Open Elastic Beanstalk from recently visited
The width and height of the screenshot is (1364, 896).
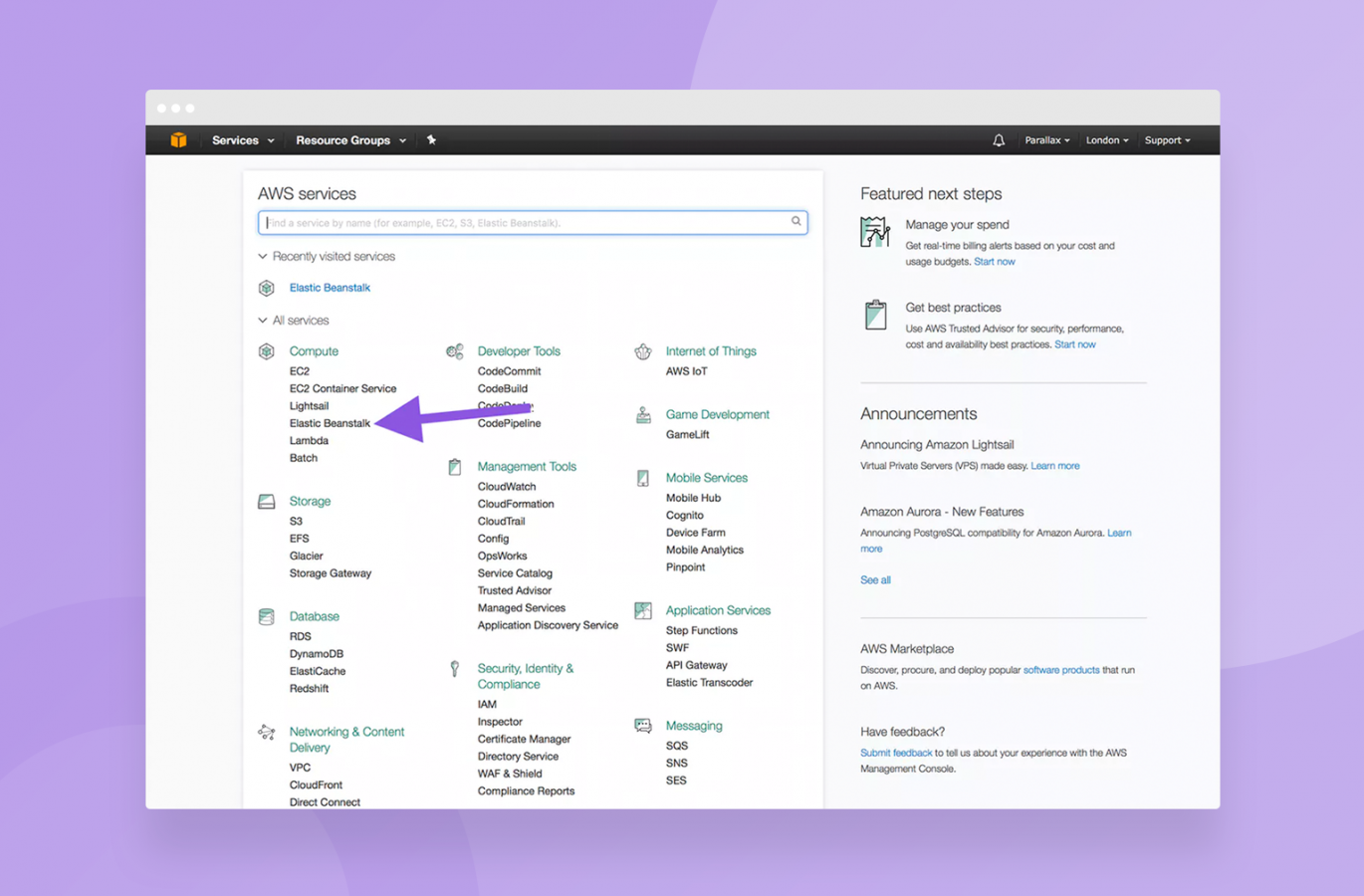(330, 288)
